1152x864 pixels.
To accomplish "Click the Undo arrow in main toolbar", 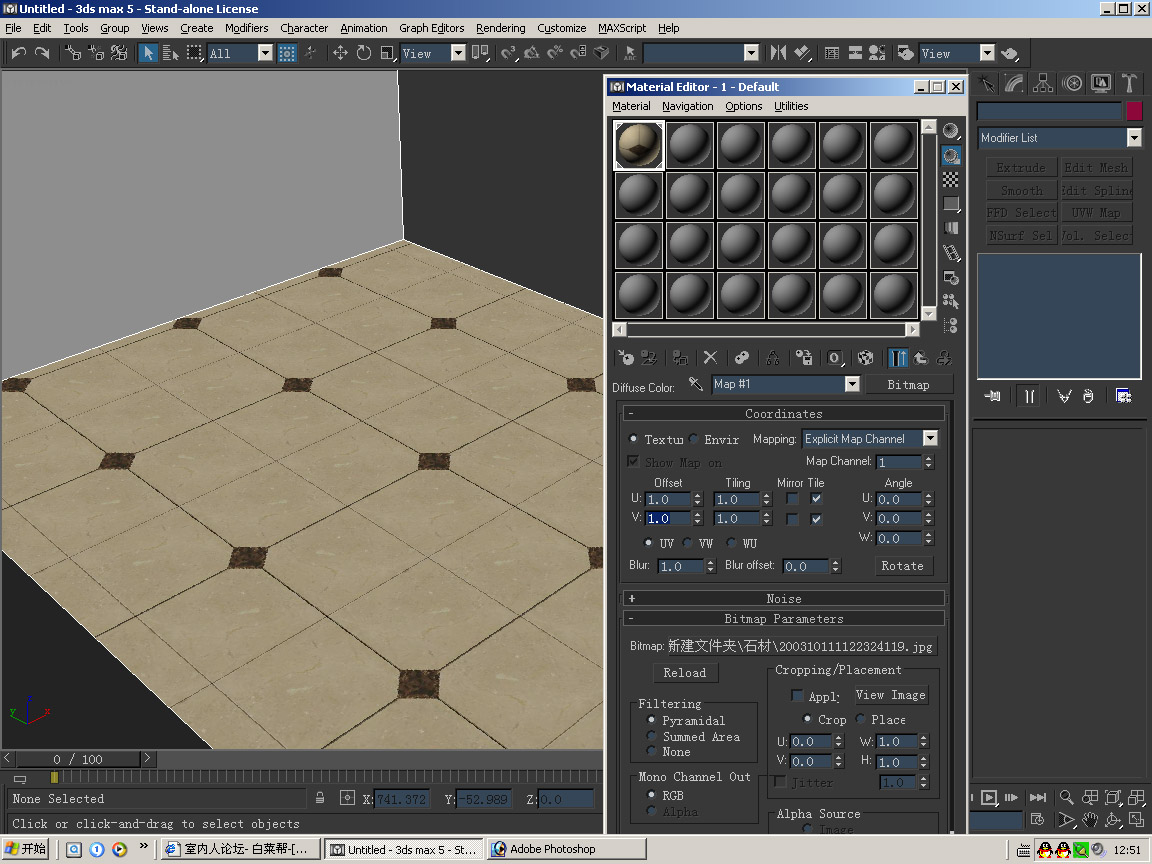I will coord(18,53).
